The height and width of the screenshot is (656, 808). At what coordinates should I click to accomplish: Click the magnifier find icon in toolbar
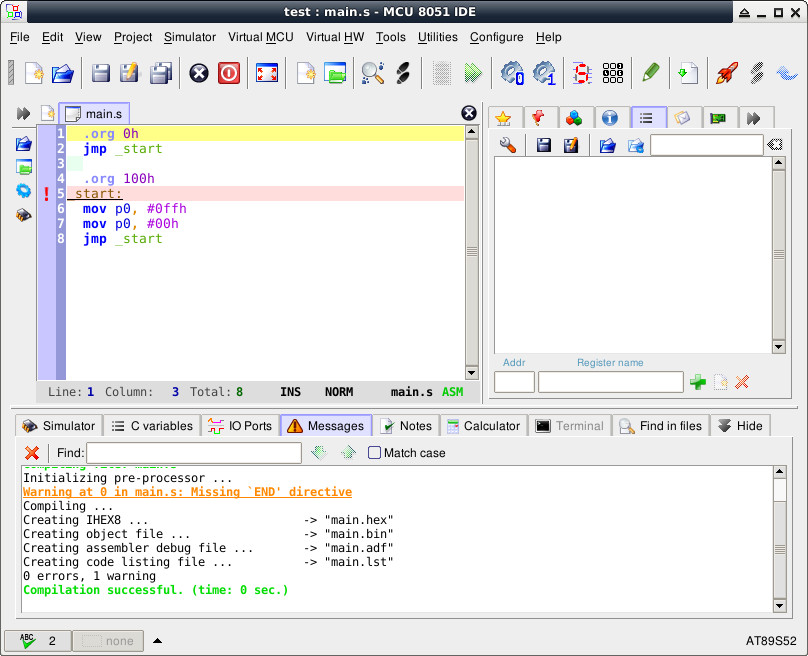tap(372, 73)
